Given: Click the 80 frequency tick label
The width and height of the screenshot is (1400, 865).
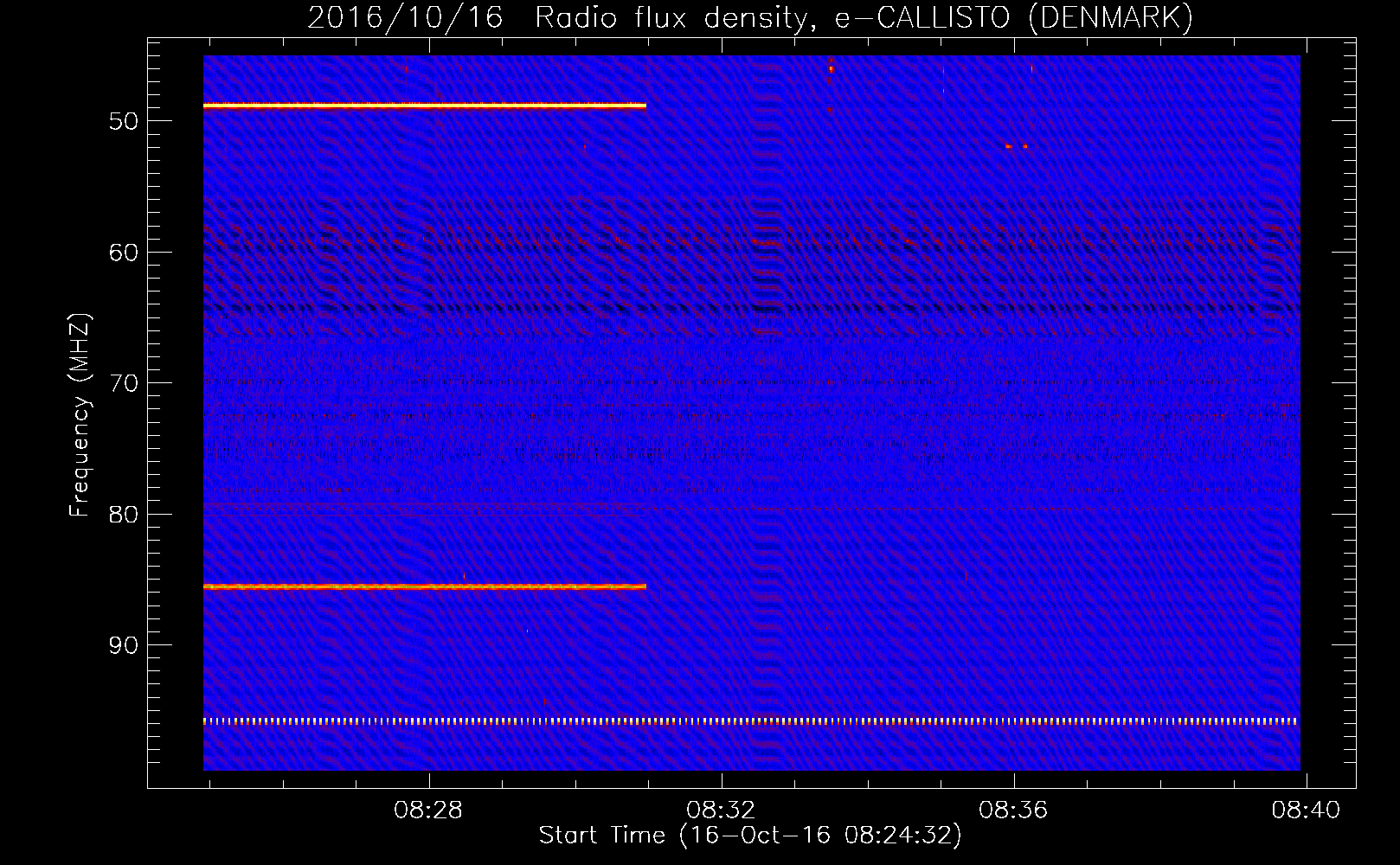Looking at the screenshot, I should [124, 515].
